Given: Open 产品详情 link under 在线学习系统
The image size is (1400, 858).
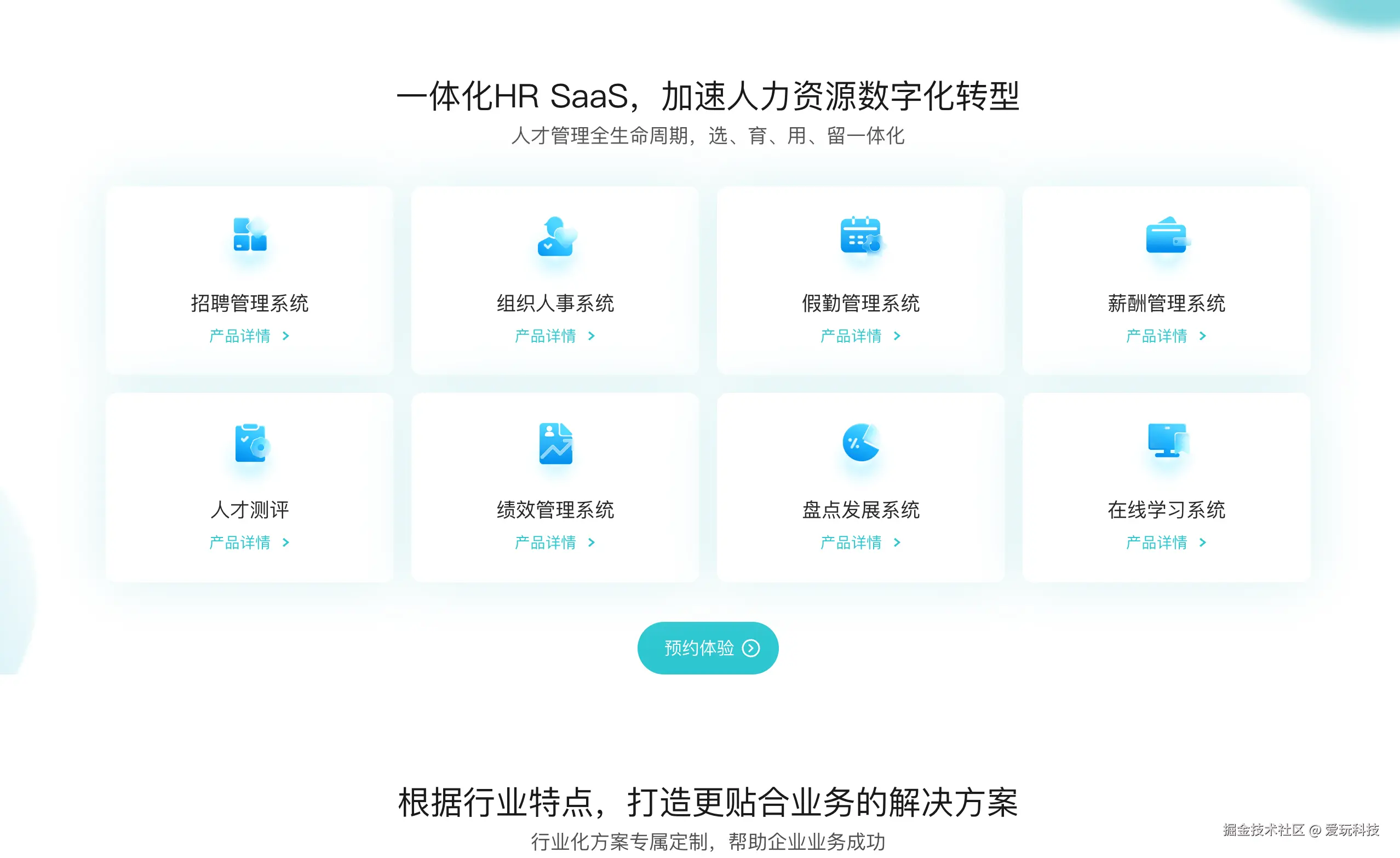Looking at the screenshot, I should click(x=1156, y=542).
